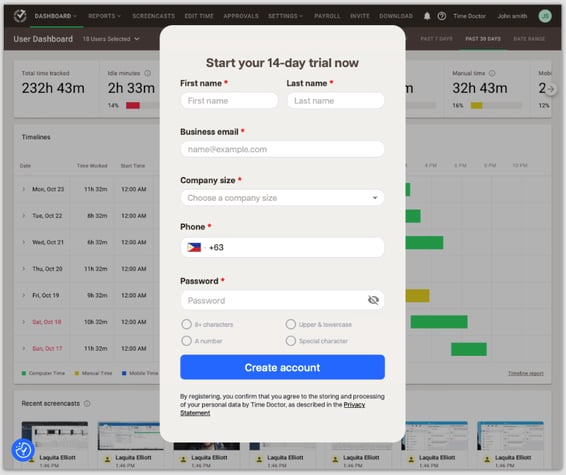Expand the Mon, Oct 23 timeline row
The width and height of the screenshot is (566, 475).
pos(24,189)
